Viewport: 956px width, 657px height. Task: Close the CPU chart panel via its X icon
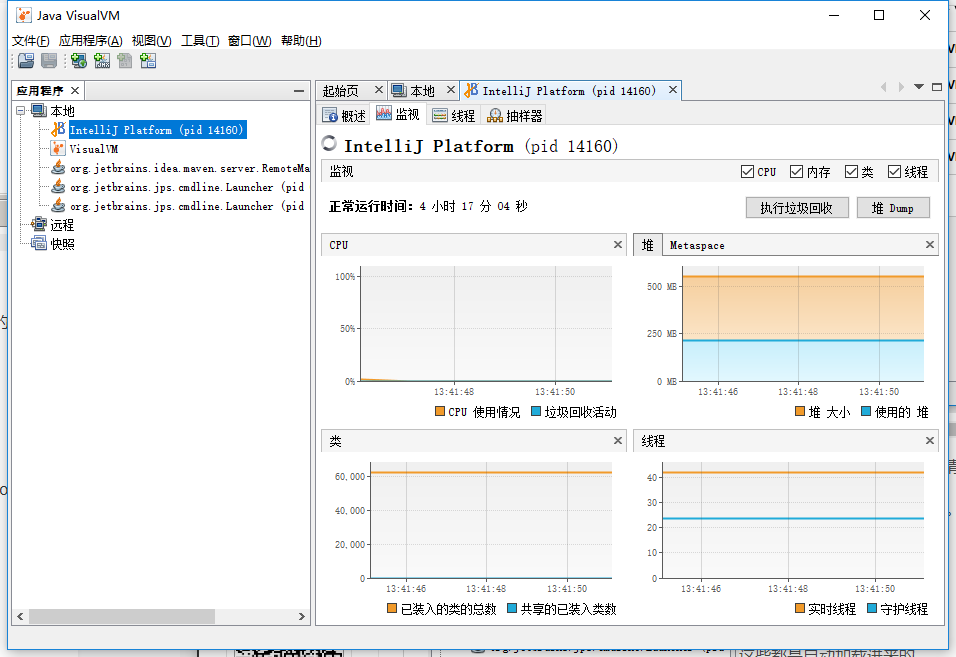click(617, 244)
